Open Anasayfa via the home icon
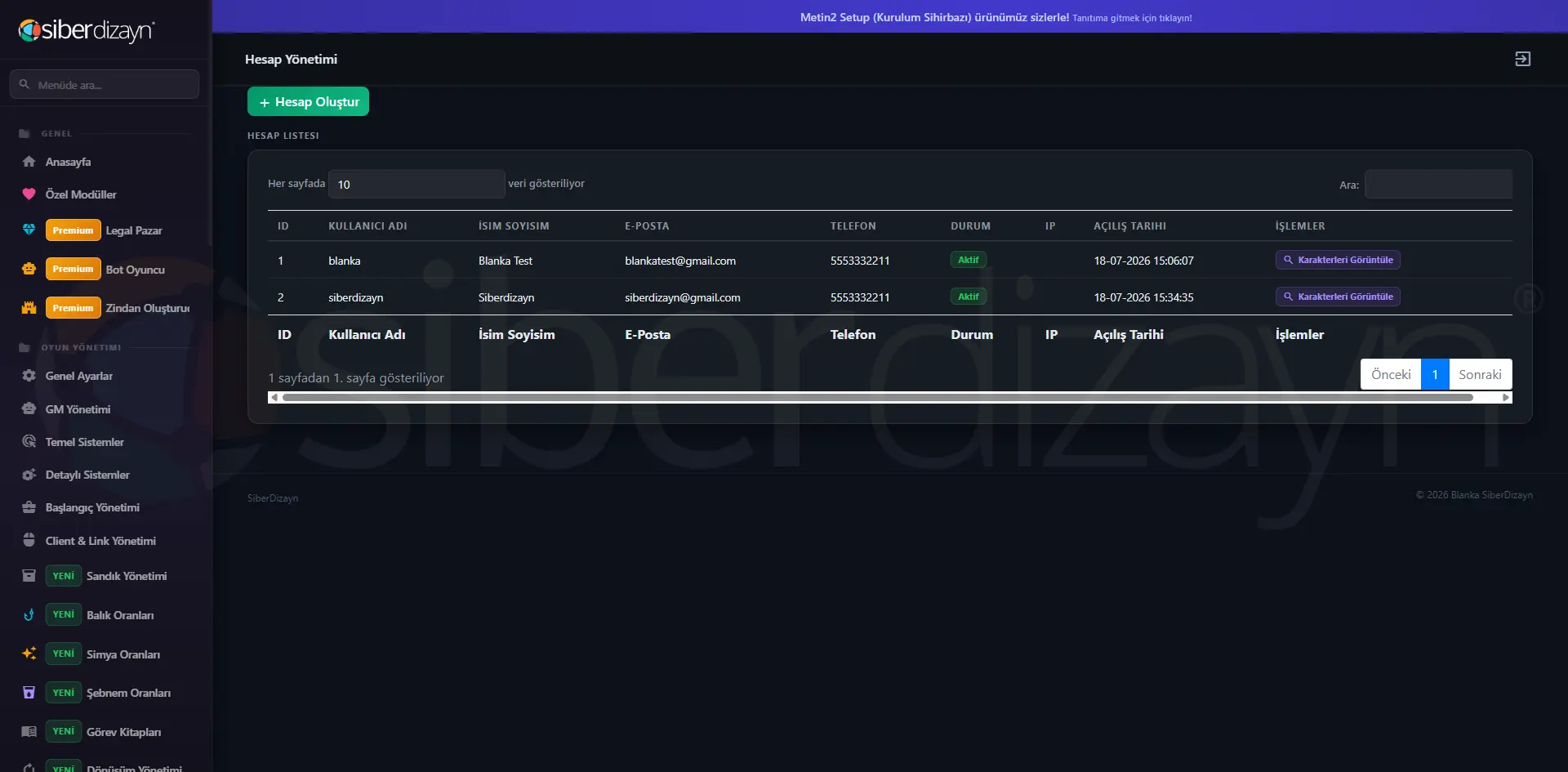1568x772 pixels. click(29, 162)
